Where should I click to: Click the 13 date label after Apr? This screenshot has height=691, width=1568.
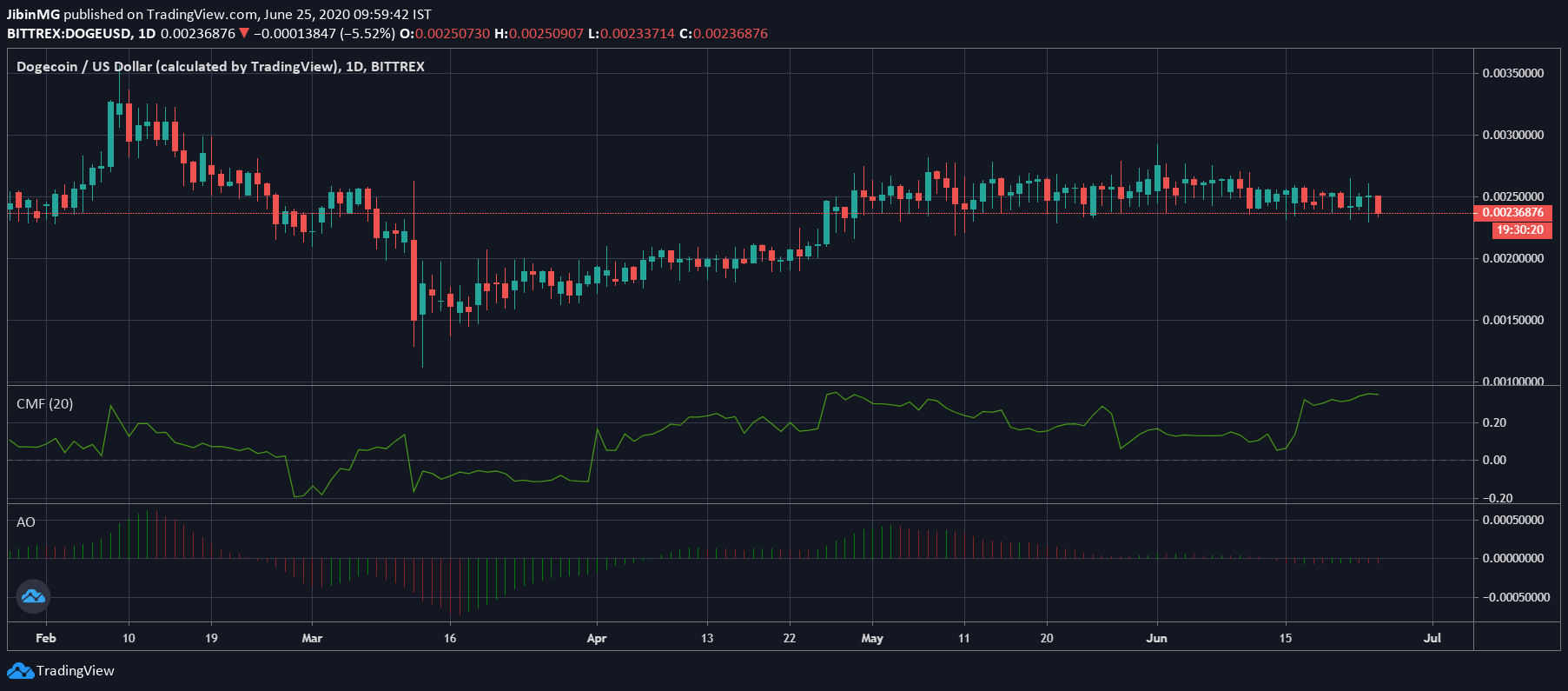tap(707, 638)
